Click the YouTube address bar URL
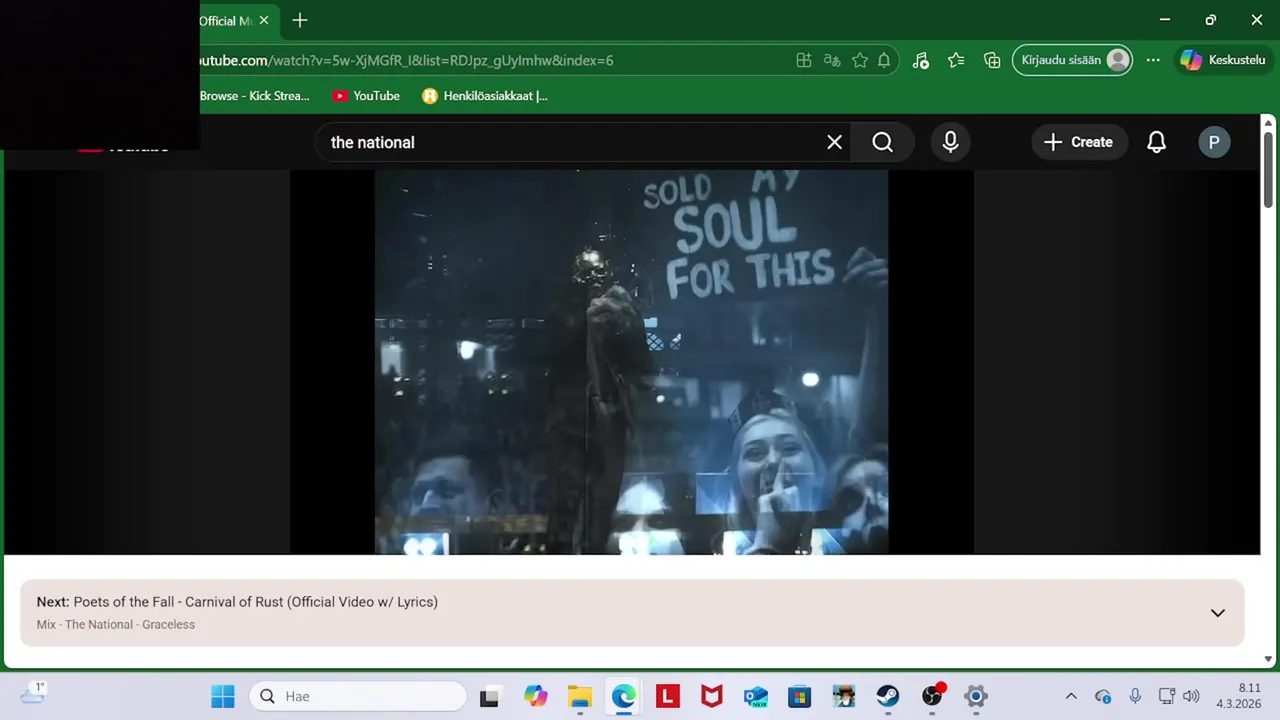 pyautogui.click(x=405, y=60)
